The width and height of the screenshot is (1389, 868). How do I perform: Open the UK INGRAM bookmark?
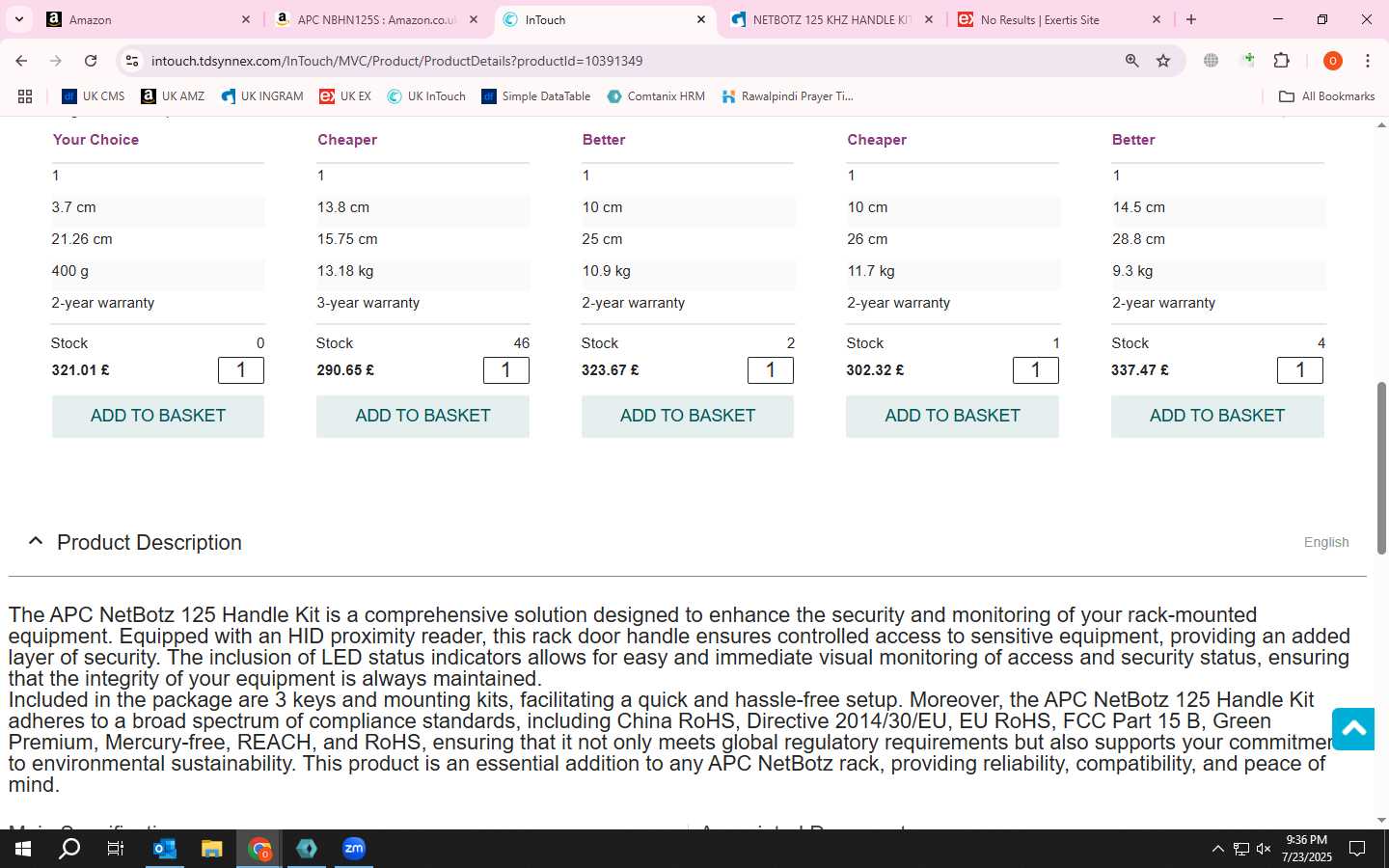click(262, 96)
